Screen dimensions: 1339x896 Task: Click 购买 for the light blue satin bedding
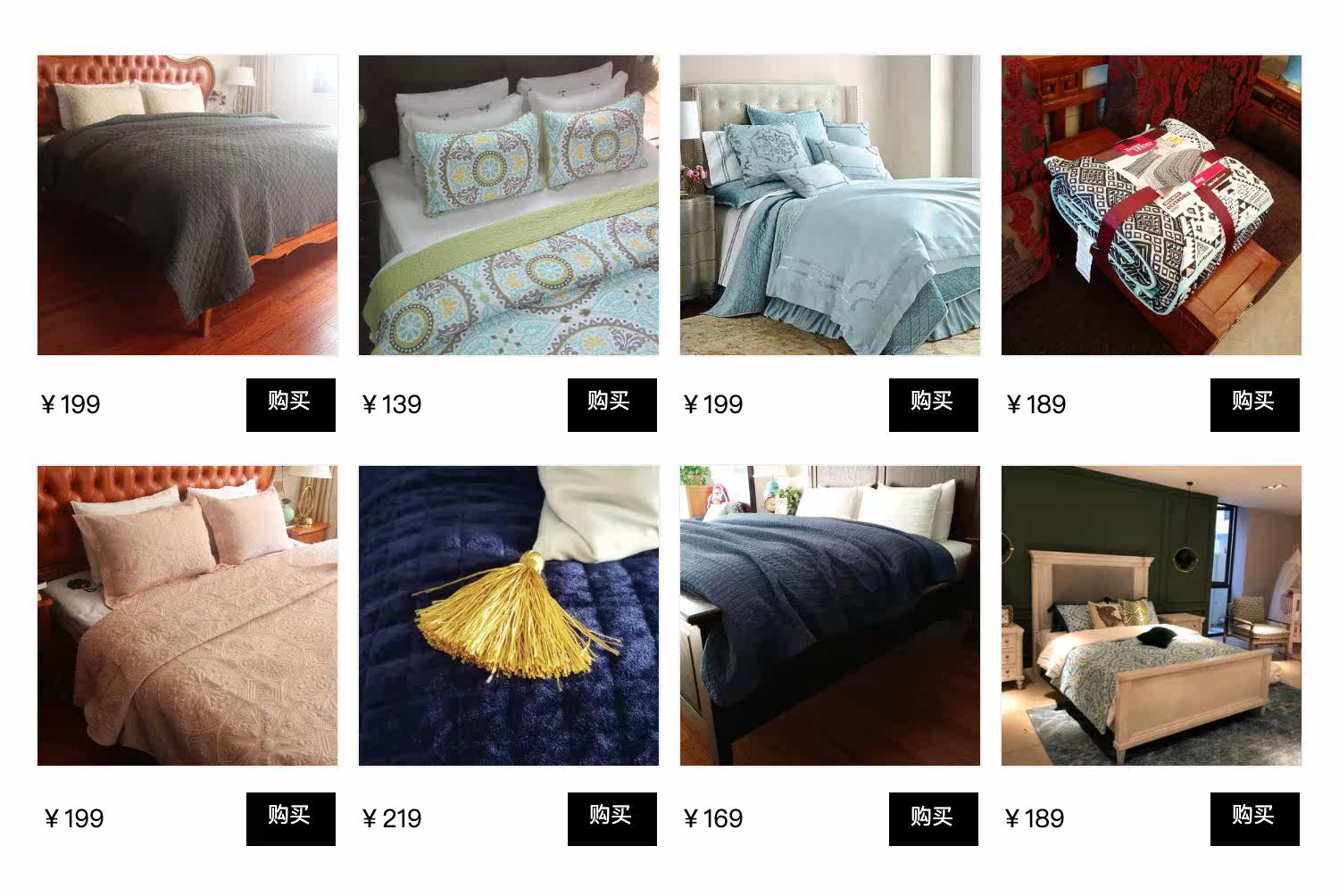[934, 405]
